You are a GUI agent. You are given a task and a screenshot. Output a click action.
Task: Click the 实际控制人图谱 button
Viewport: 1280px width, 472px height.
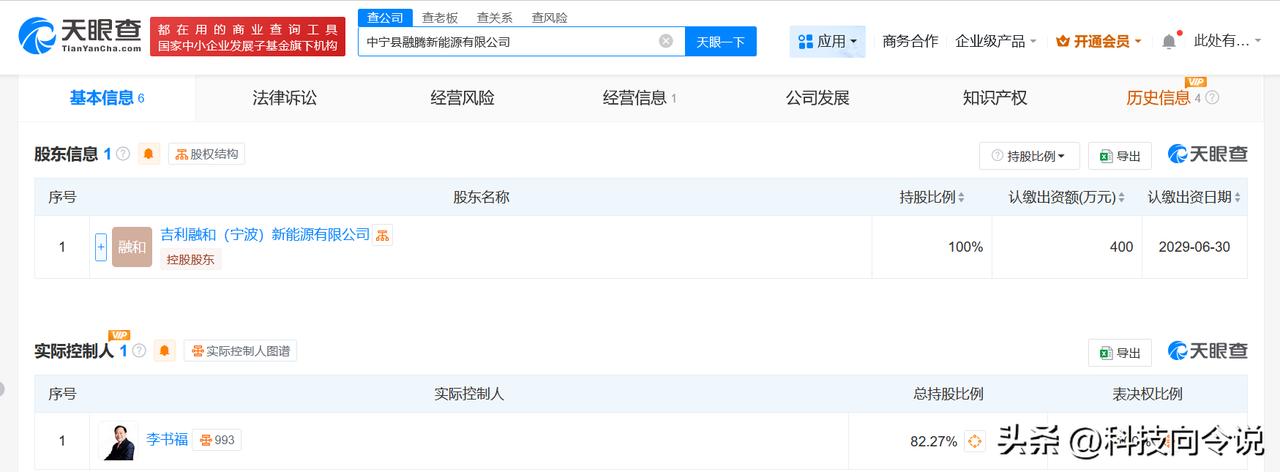pos(240,351)
